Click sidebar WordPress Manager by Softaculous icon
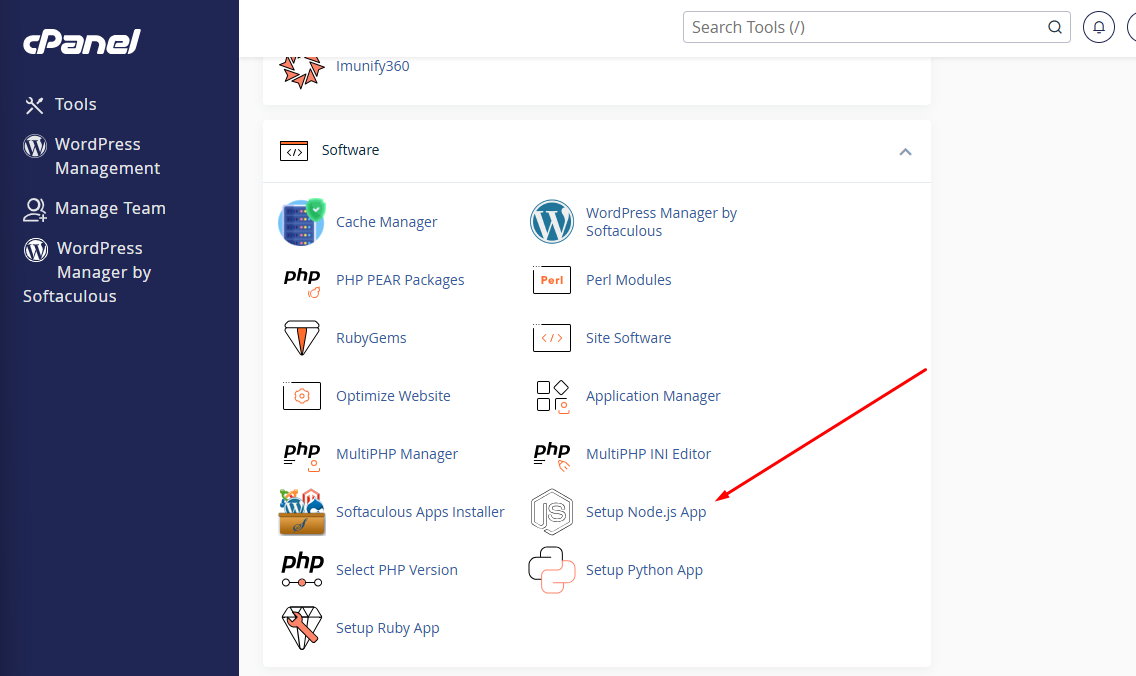Screen dimensions: 1136x676 coord(36,250)
